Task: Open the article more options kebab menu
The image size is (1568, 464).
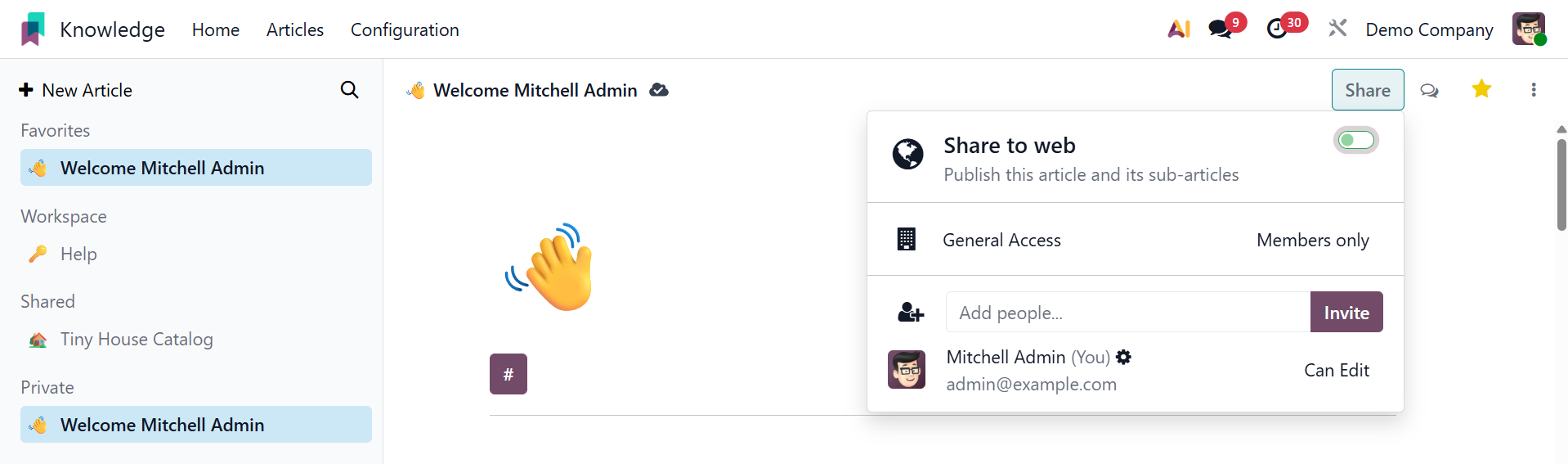Action: coord(1534,90)
